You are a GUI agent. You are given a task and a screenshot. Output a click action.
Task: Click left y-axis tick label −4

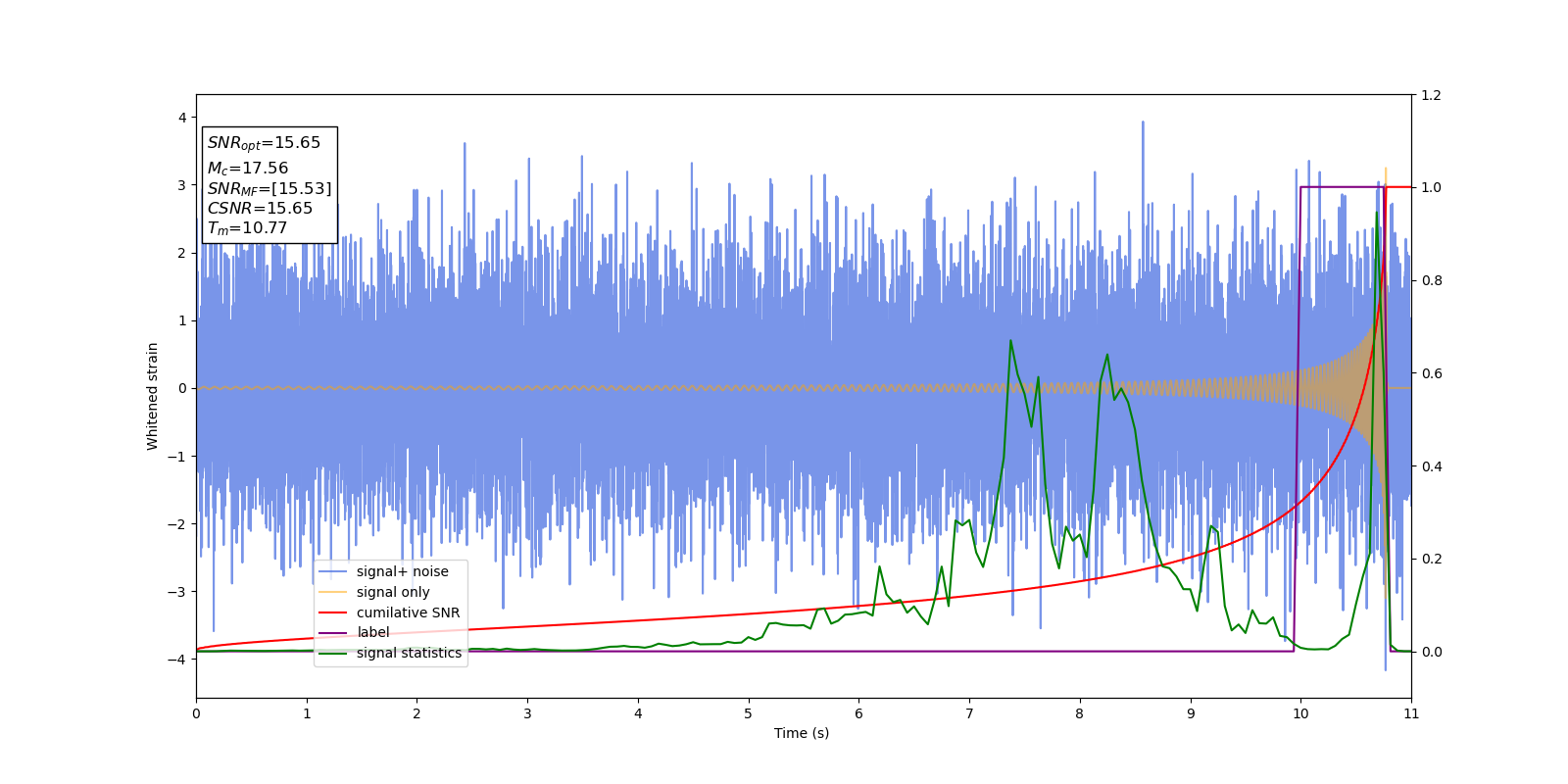coord(177,660)
